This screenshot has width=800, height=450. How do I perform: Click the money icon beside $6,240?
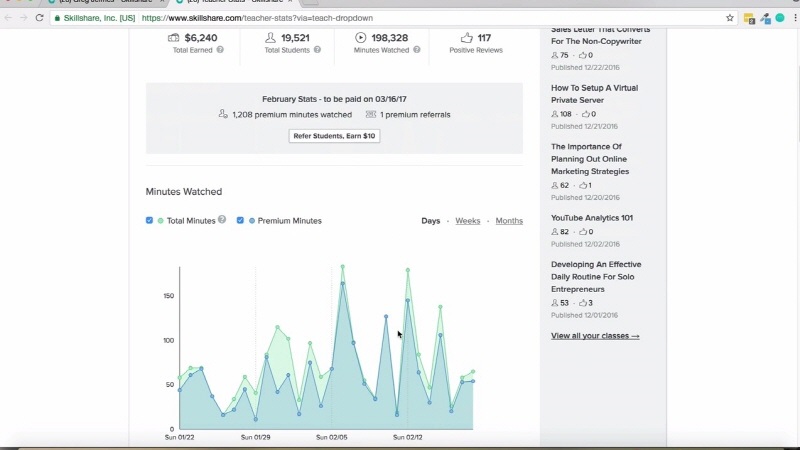(173, 38)
